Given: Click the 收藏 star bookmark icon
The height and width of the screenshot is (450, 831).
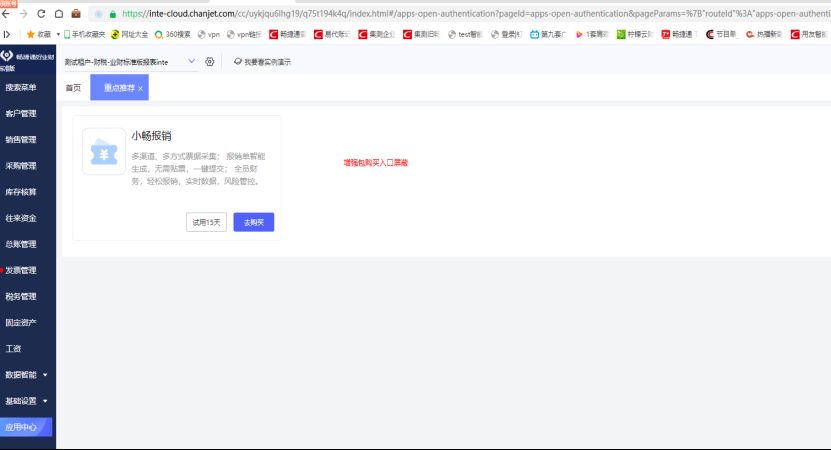Looking at the screenshot, I should [31, 34].
